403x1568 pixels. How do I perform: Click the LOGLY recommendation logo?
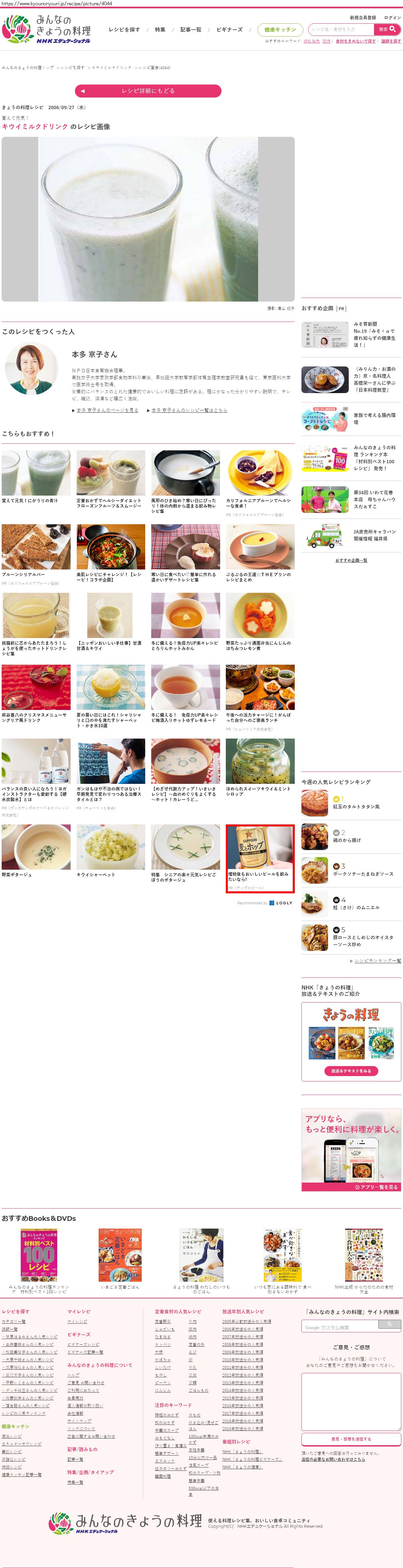(281, 903)
